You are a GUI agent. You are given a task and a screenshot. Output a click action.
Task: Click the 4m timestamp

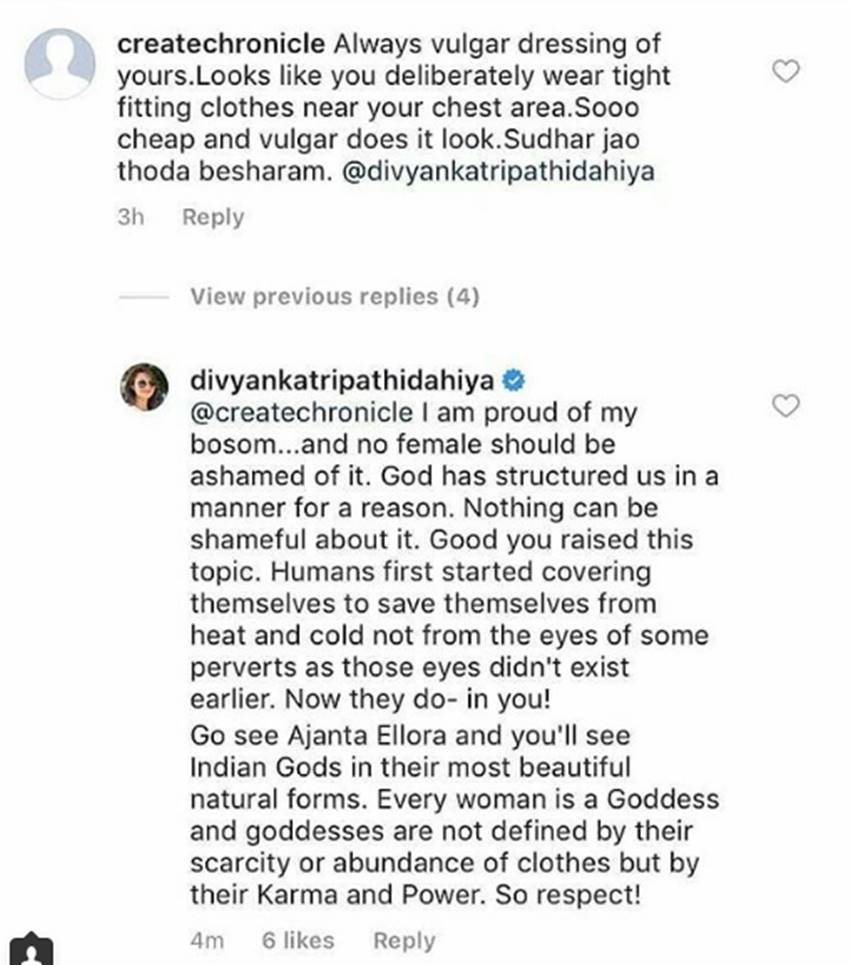tap(206, 940)
